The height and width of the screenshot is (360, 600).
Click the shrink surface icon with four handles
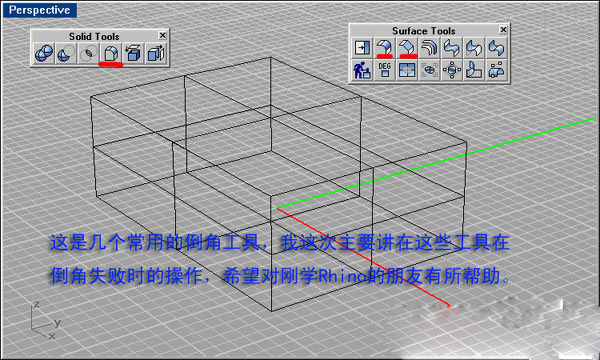(x=452, y=70)
